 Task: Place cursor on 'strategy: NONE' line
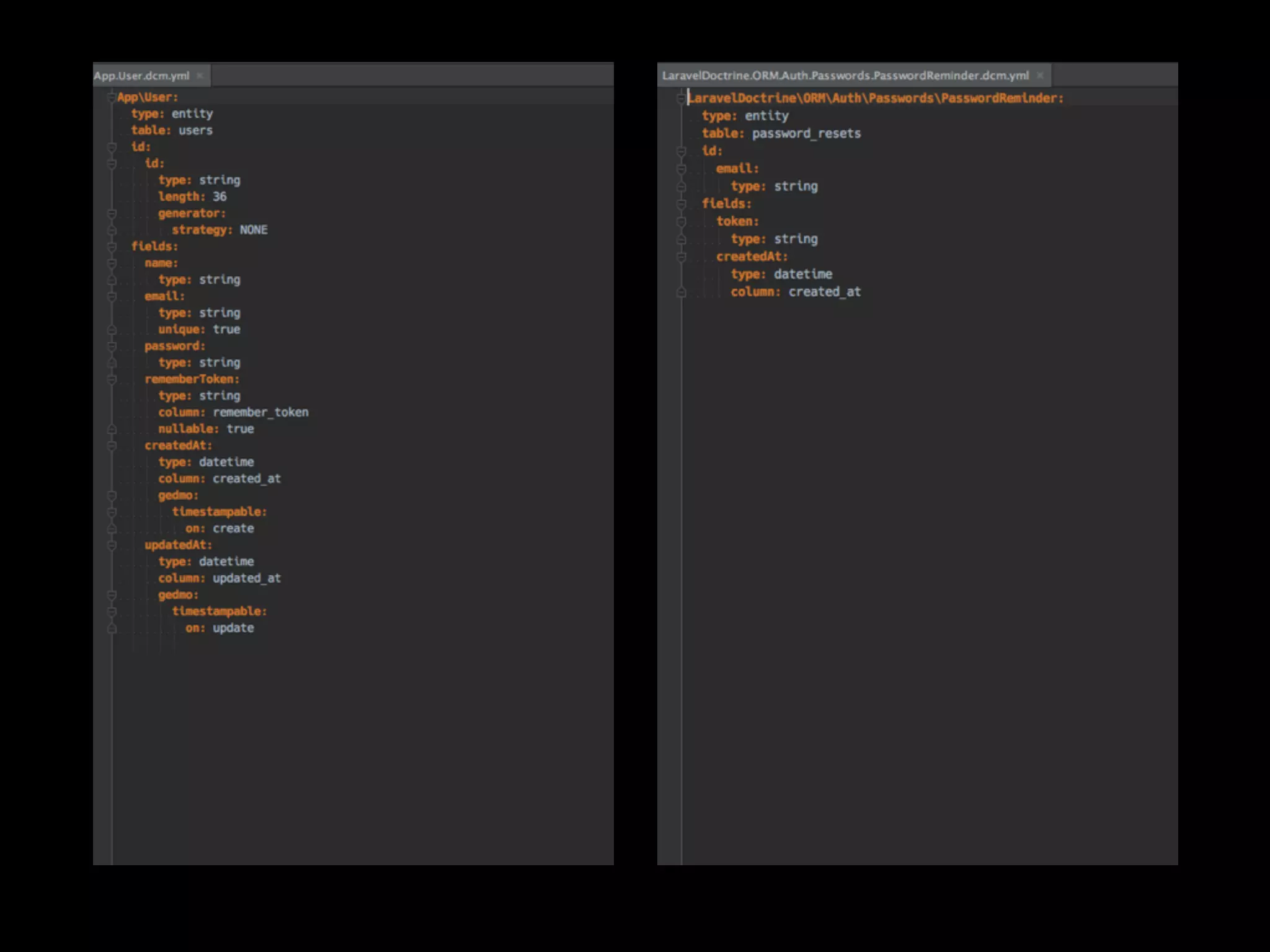[x=220, y=230]
